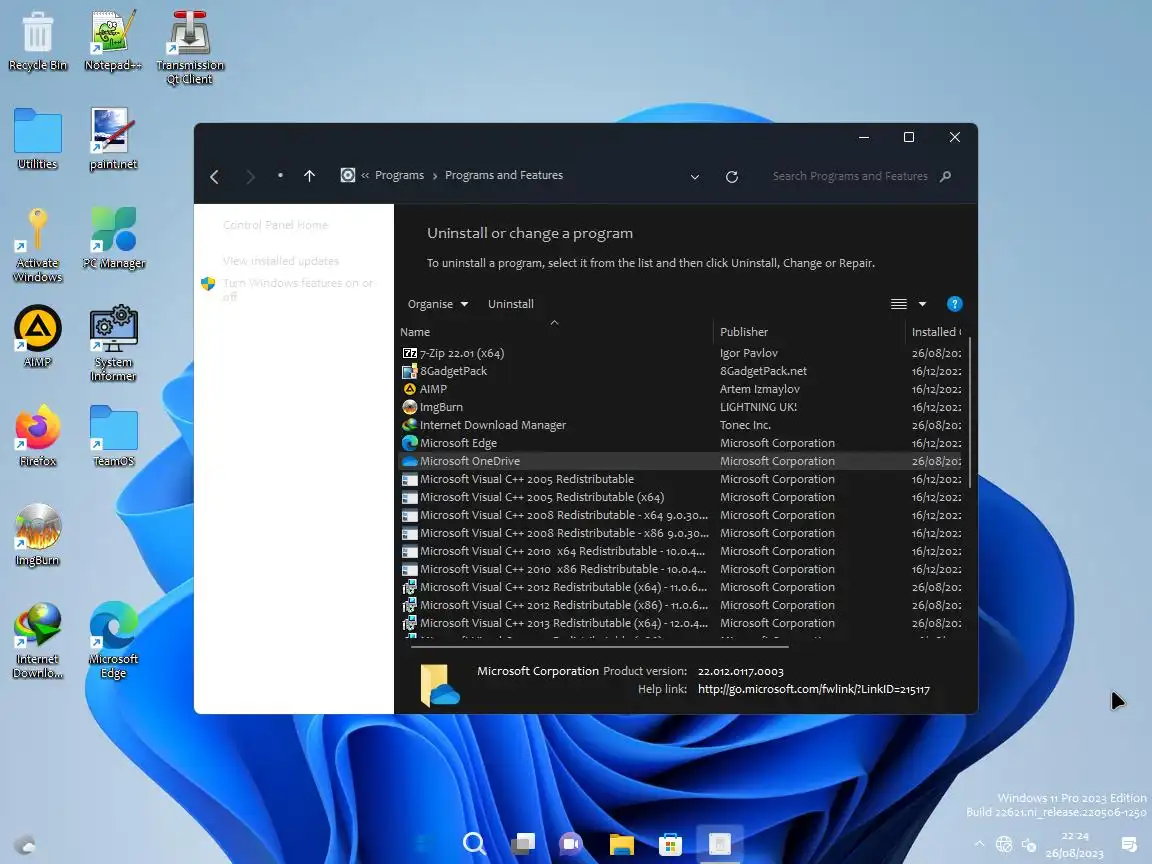
Task: Click the Uninstall toolbar button
Action: (x=511, y=304)
